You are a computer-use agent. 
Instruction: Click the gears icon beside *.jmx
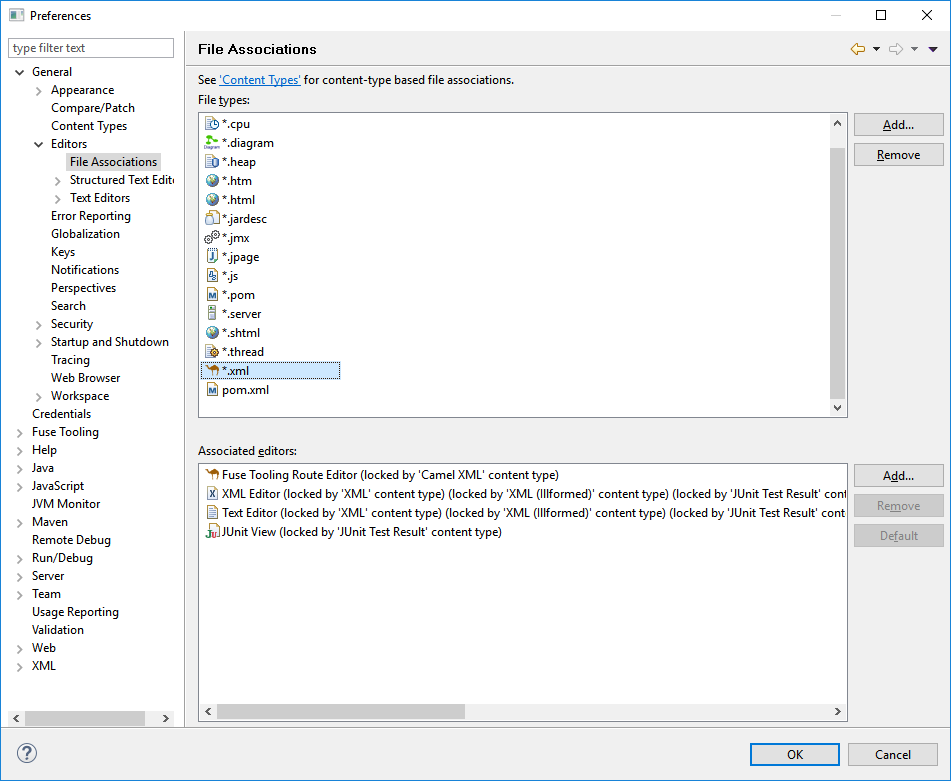point(212,238)
